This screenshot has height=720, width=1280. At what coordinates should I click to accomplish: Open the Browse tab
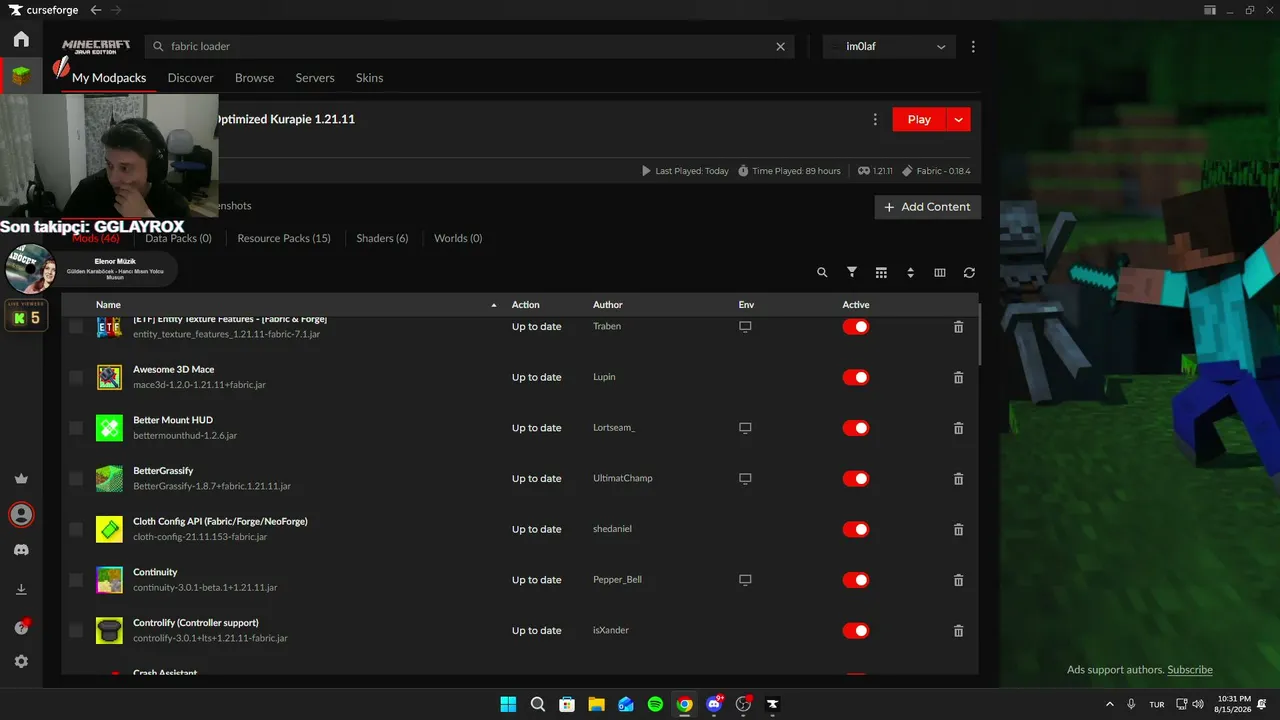(x=255, y=78)
